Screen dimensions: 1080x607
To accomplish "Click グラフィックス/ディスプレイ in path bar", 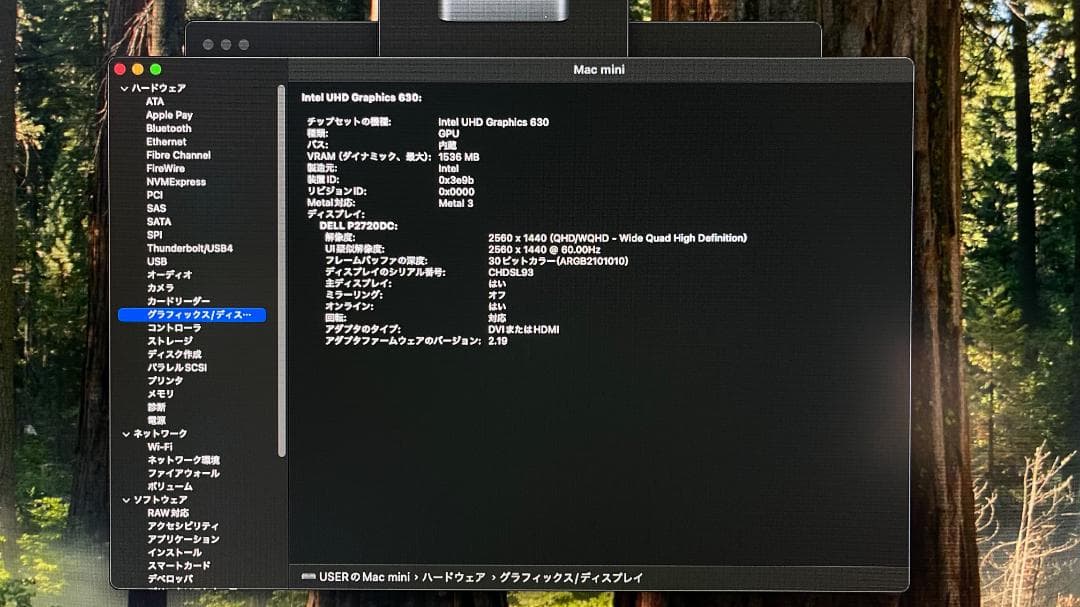I will click(571, 577).
